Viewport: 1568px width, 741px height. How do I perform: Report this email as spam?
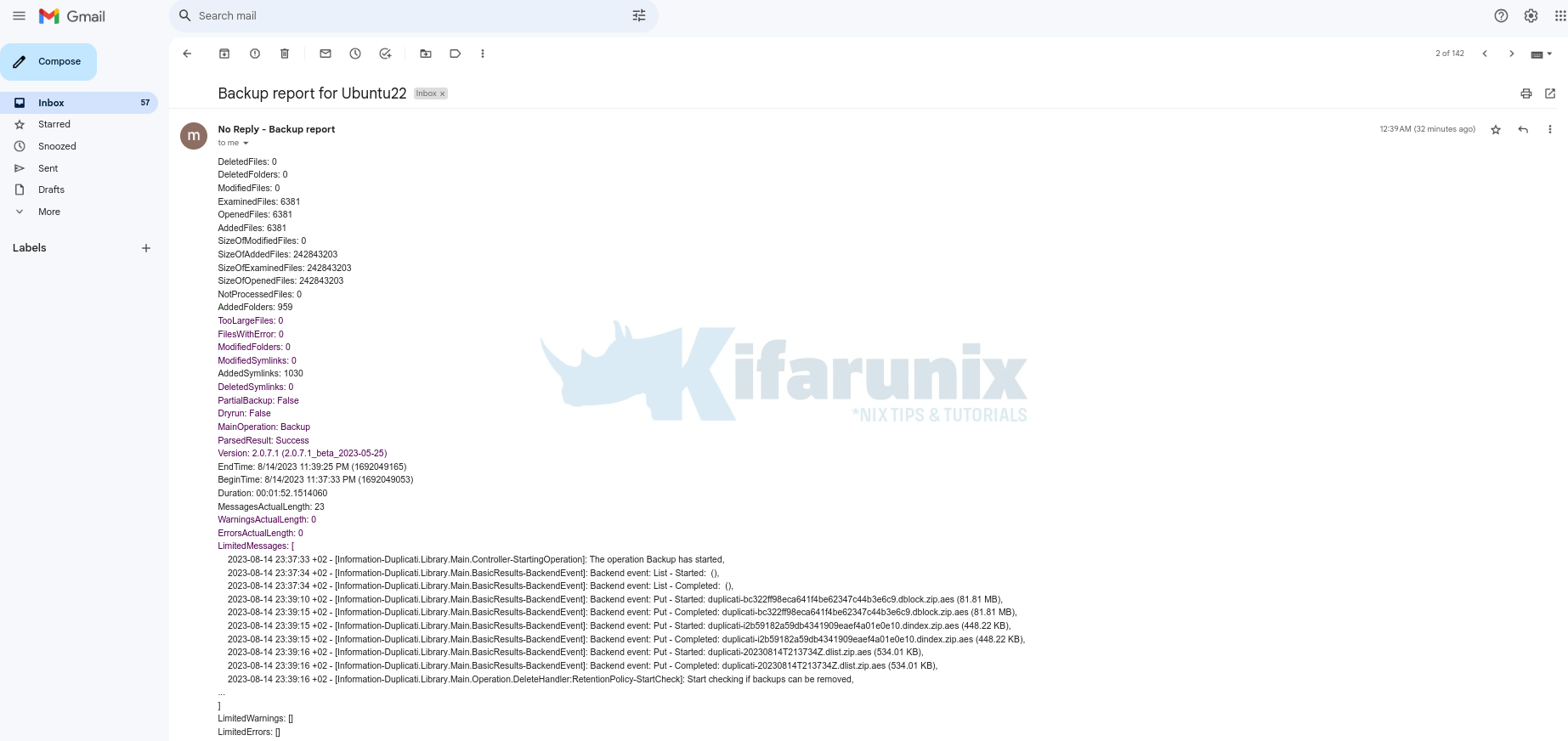[255, 54]
